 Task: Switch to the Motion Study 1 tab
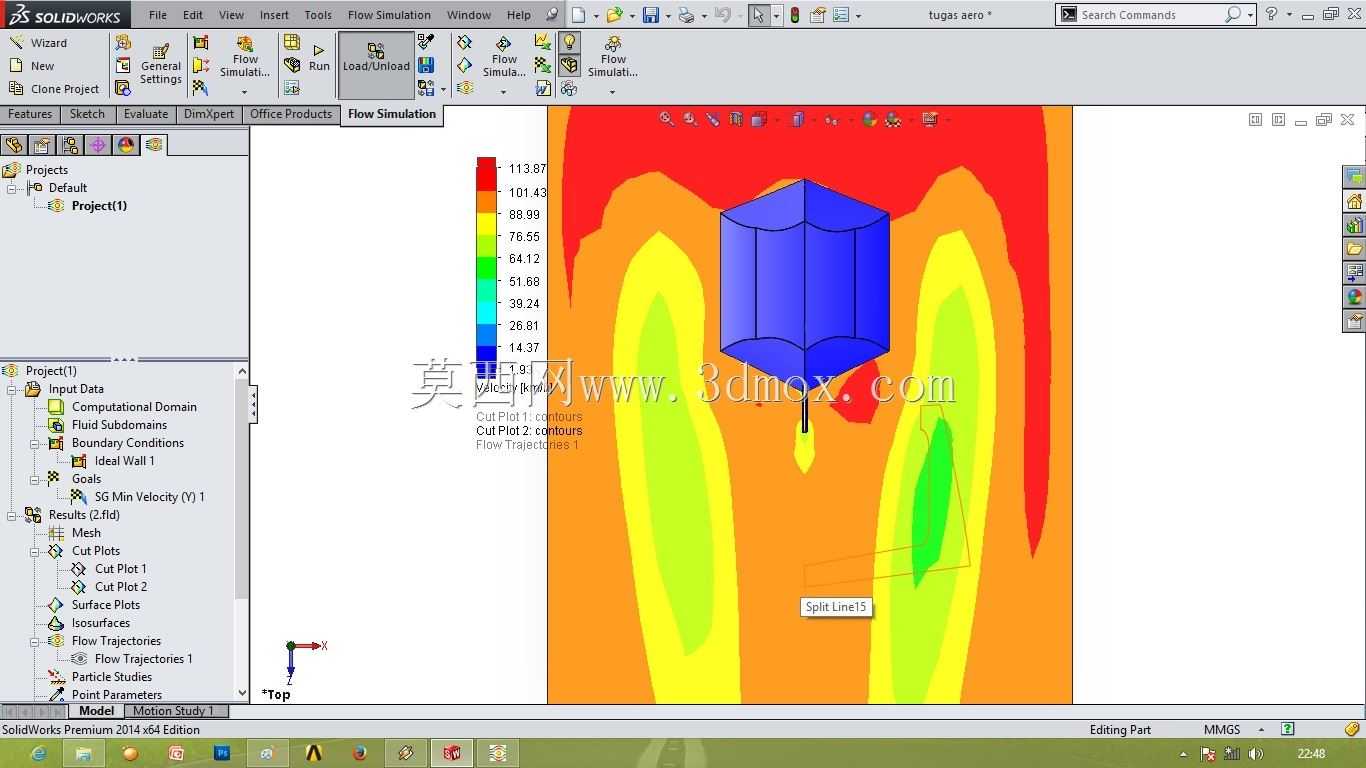[x=173, y=711]
